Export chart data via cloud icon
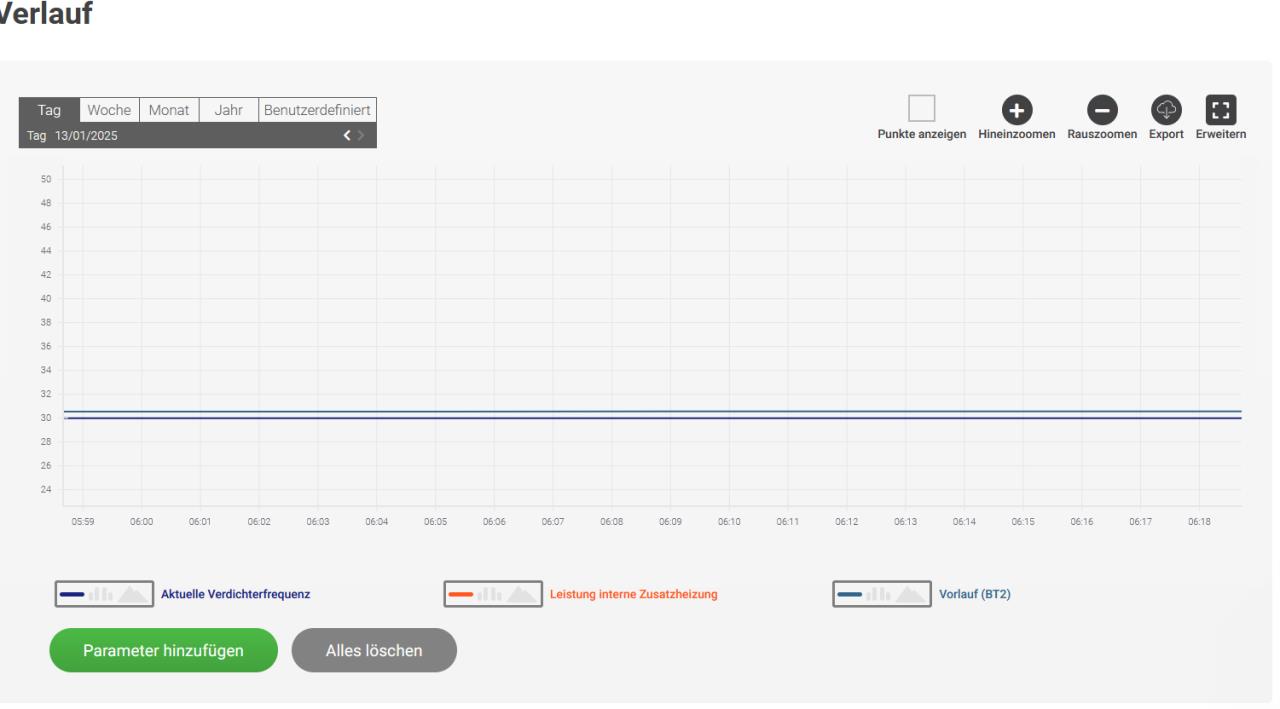 tap(1166, 110)
